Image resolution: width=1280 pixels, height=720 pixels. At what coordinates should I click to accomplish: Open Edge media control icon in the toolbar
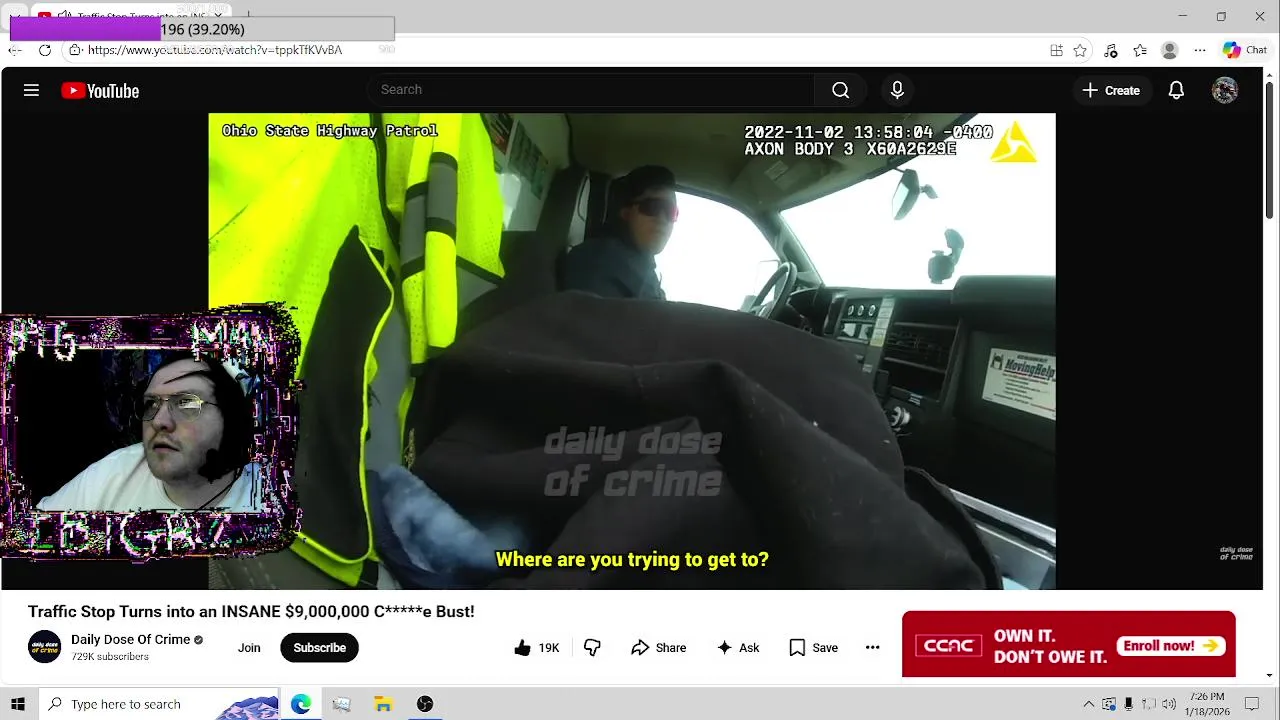pos(1111,50)
